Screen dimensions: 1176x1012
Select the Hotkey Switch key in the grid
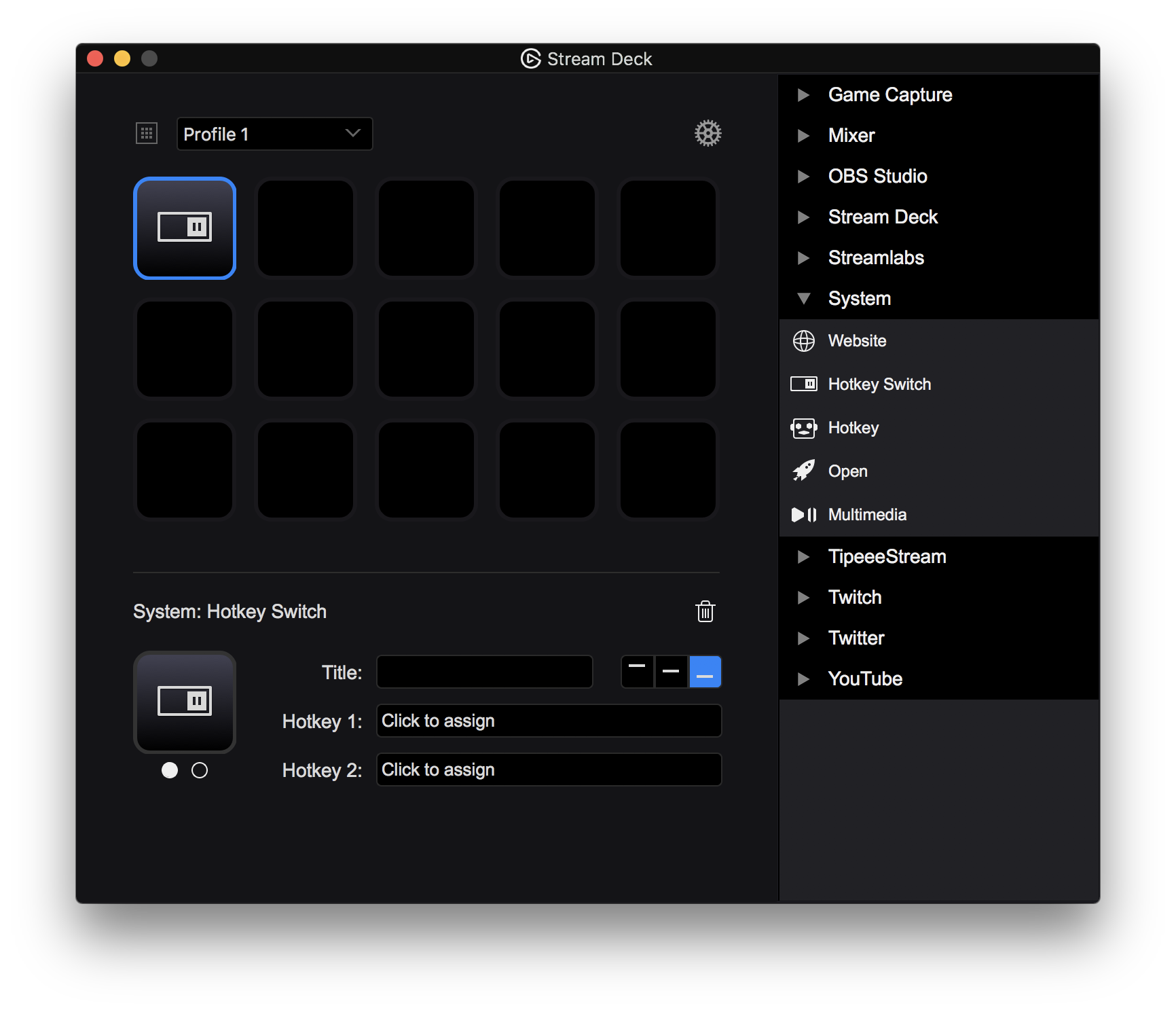(185, 228)
